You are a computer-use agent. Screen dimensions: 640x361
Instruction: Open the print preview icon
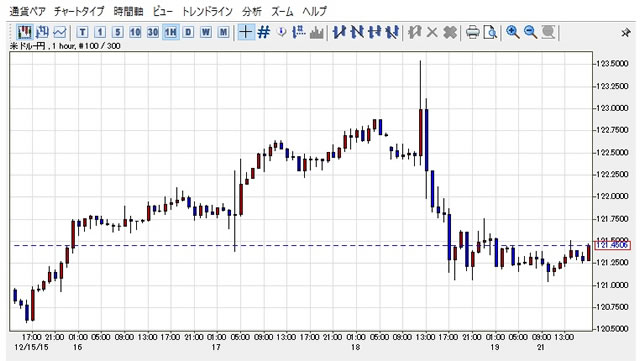490,32
